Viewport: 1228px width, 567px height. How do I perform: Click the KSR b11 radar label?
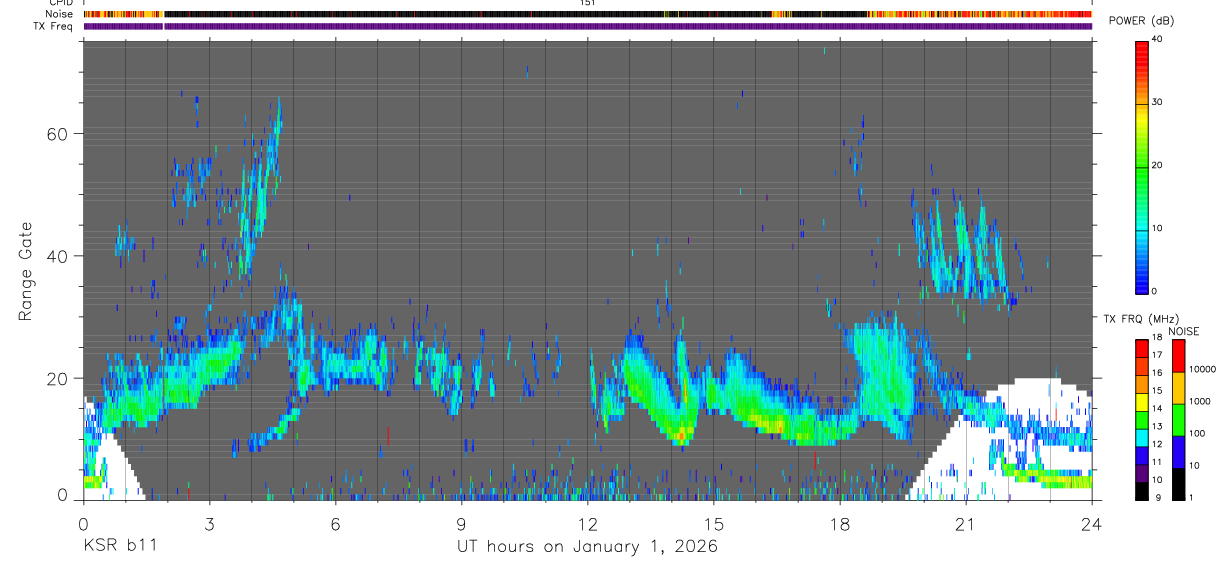tap(119, 546)
